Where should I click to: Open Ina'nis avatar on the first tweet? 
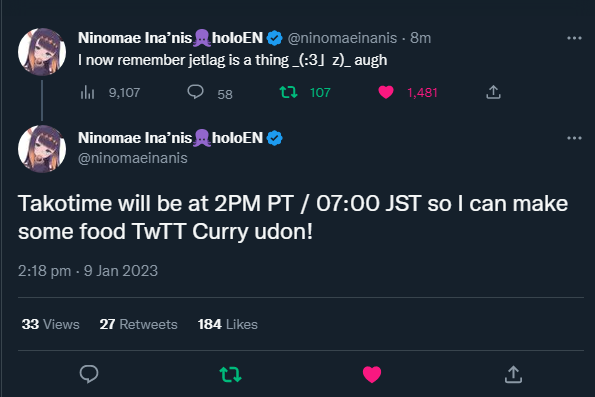point(42,52)
